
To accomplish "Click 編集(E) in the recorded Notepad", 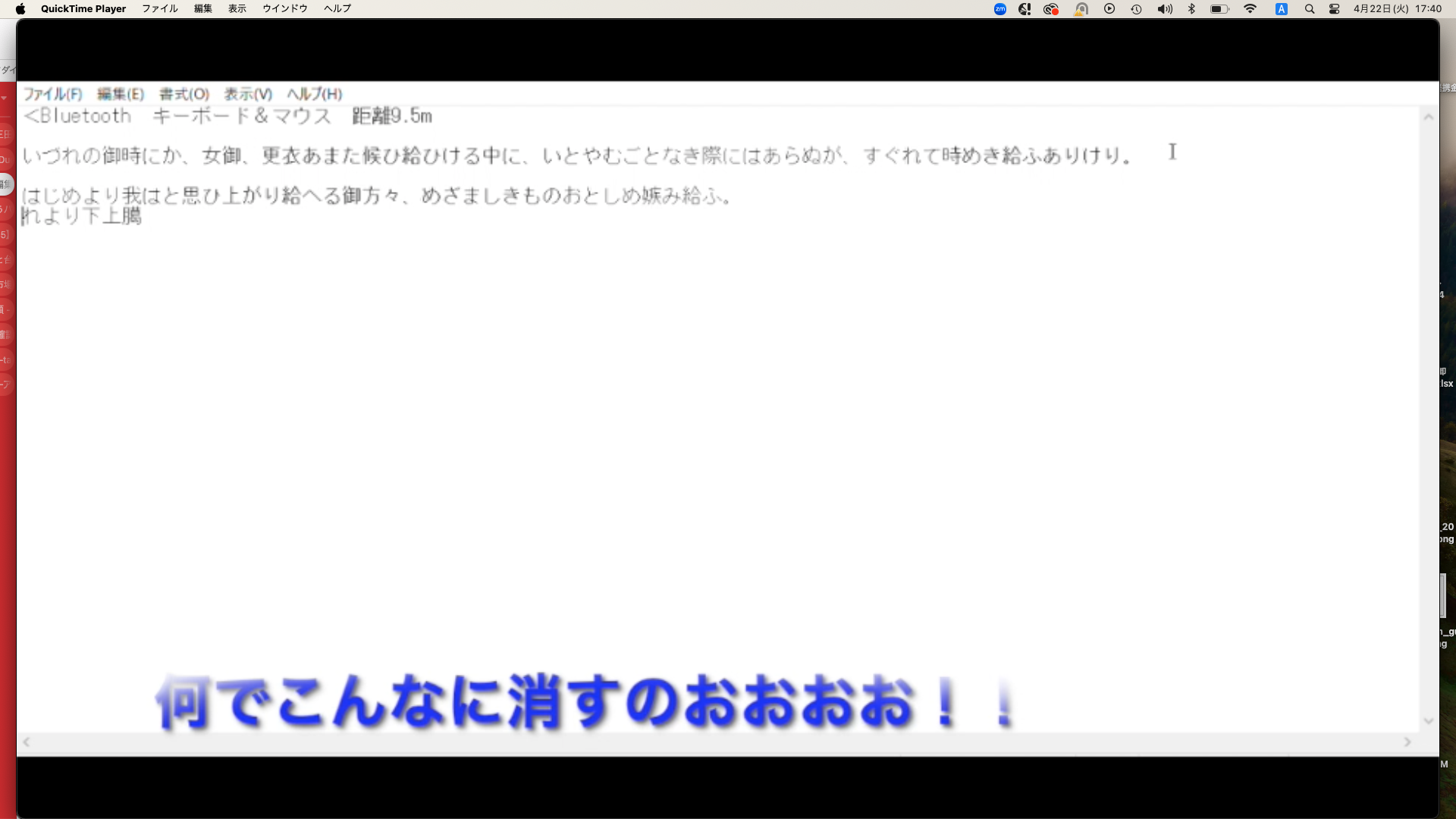I will tap(121, 94).
